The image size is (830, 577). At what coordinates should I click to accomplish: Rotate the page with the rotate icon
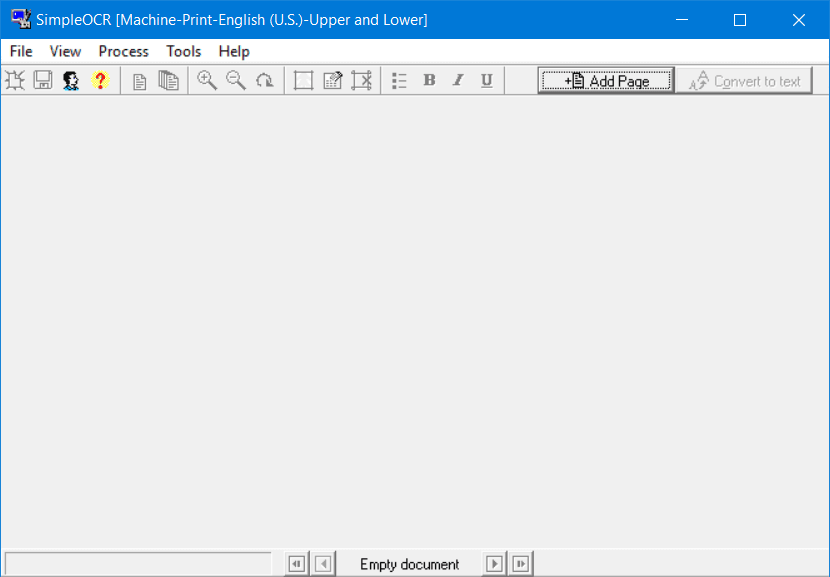point(264,80)
